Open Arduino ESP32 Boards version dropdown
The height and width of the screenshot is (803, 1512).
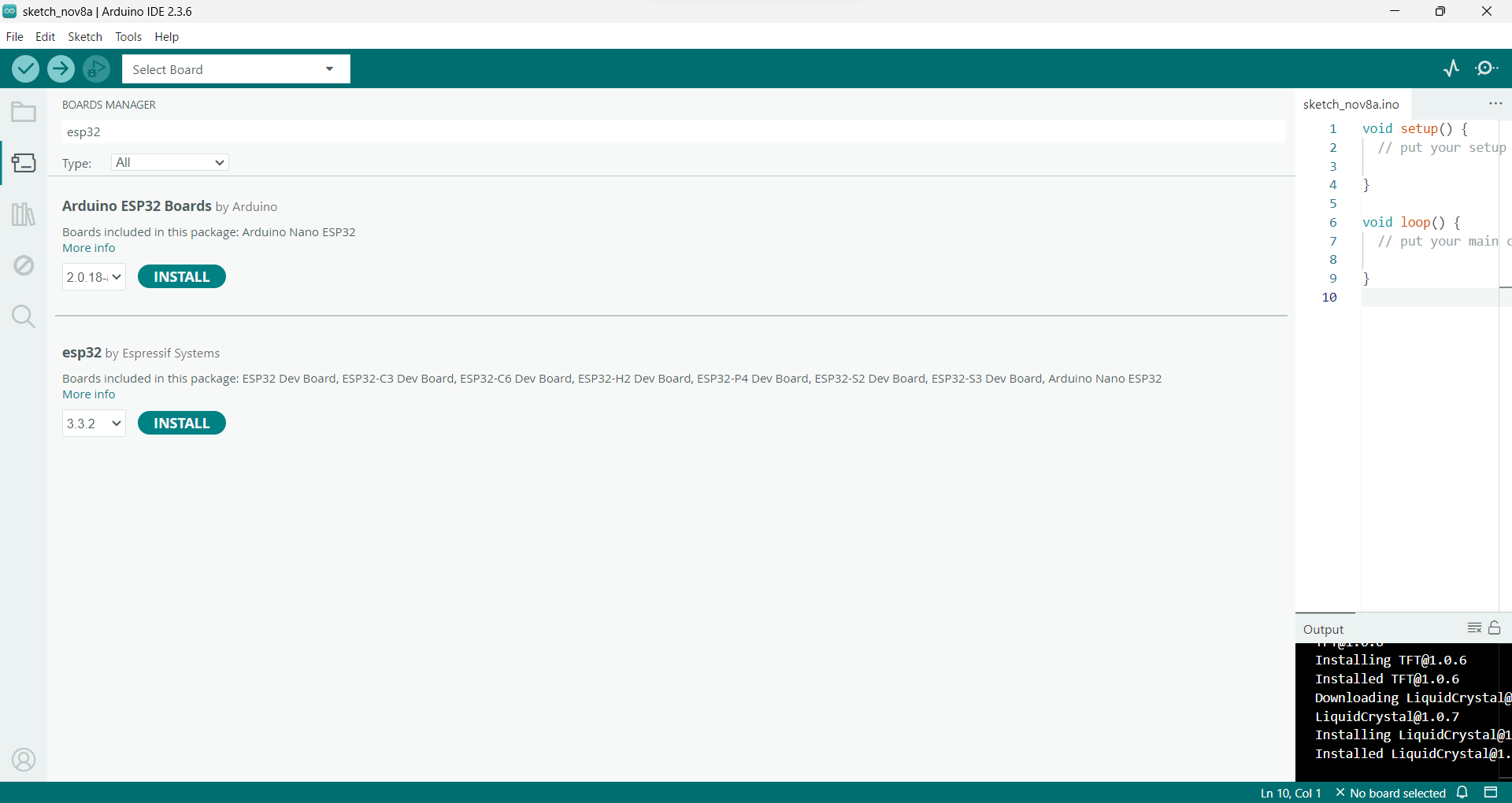[94, 277]
